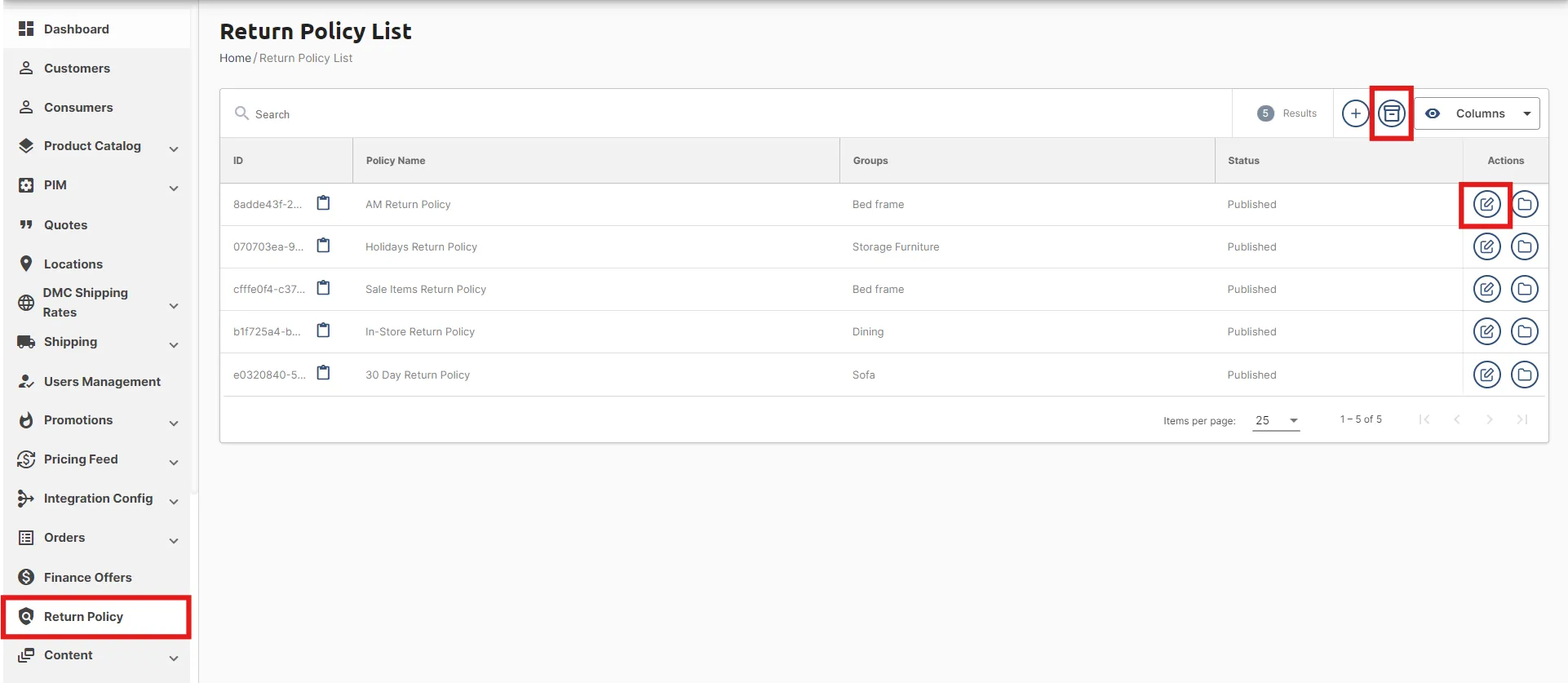Sort by the Policy Name column header
The height and width of the screenshot is (683, 1568).
coord(396,161)
